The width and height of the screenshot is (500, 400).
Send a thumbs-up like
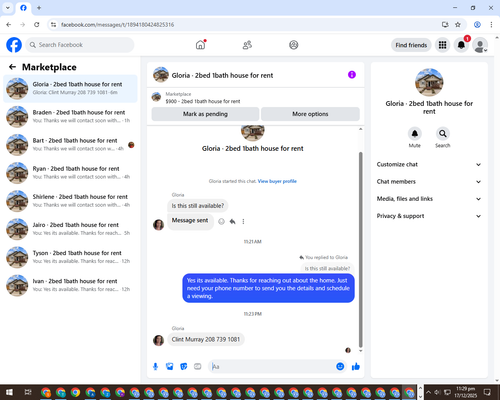click(x=356, y=367)
